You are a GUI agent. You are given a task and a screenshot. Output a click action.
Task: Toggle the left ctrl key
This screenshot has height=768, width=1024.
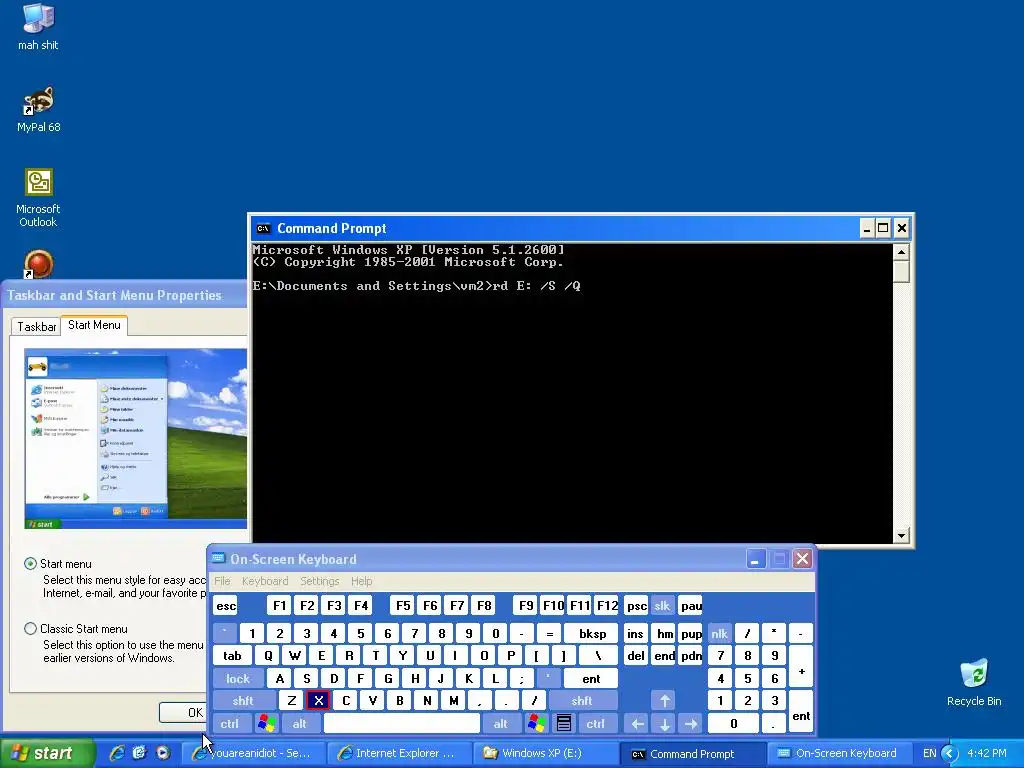[230, 724]
